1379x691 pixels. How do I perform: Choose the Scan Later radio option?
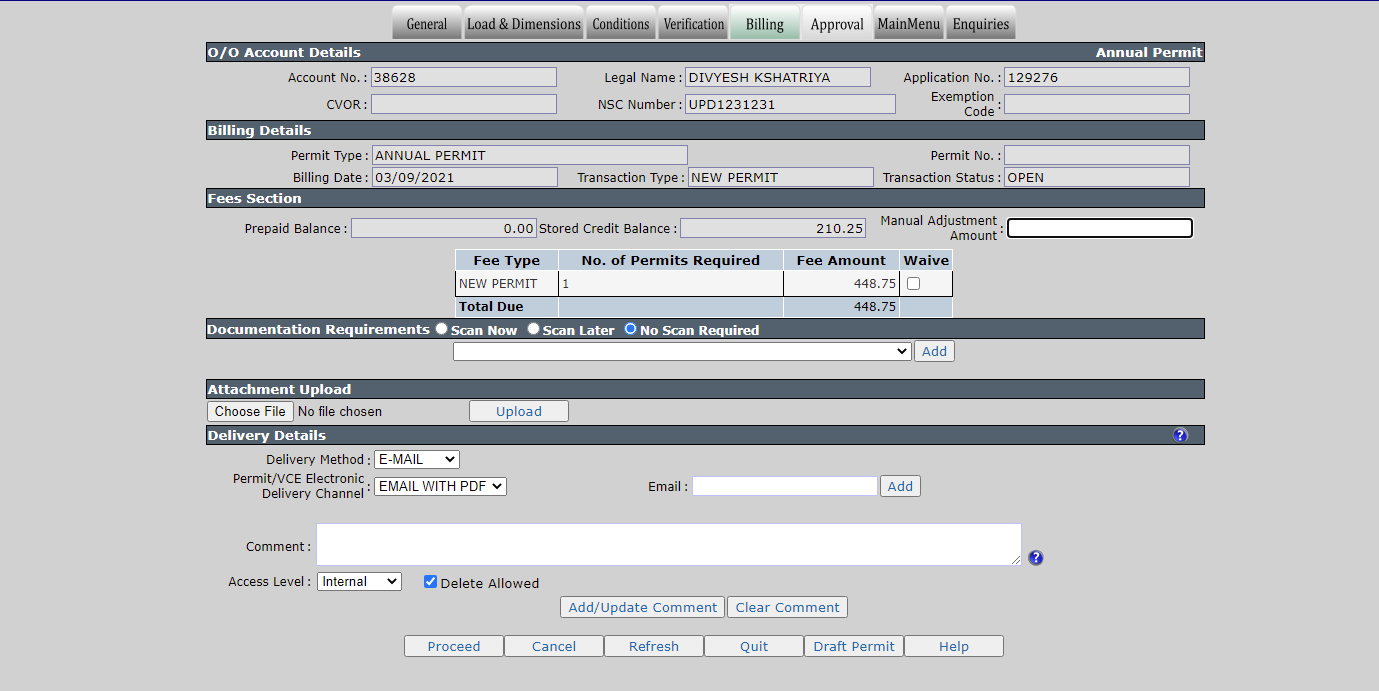coord(533,329)
